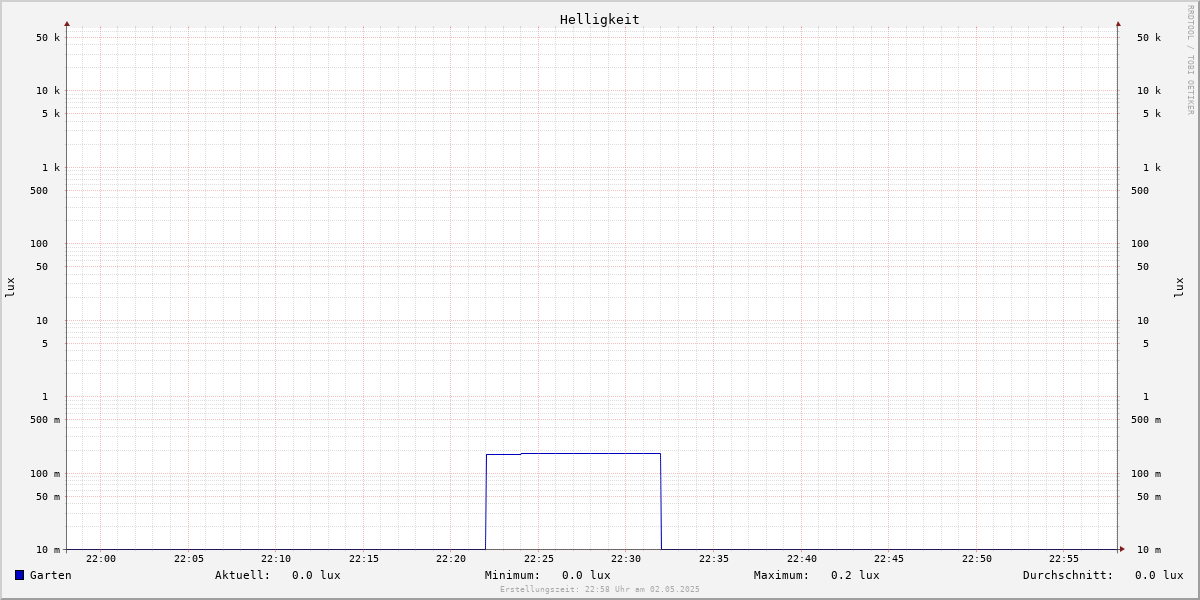1200x600 pixels.
Task: Click the left-axis '10 m' tick label
Action: tap(48, 550)
